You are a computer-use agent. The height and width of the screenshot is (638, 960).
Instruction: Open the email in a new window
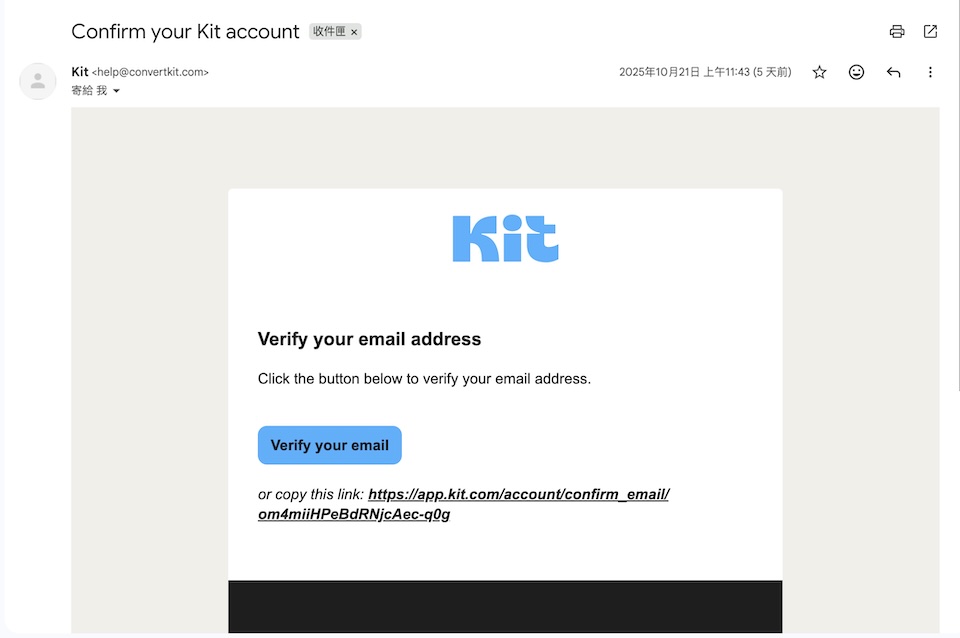click(x=930, y=31)
